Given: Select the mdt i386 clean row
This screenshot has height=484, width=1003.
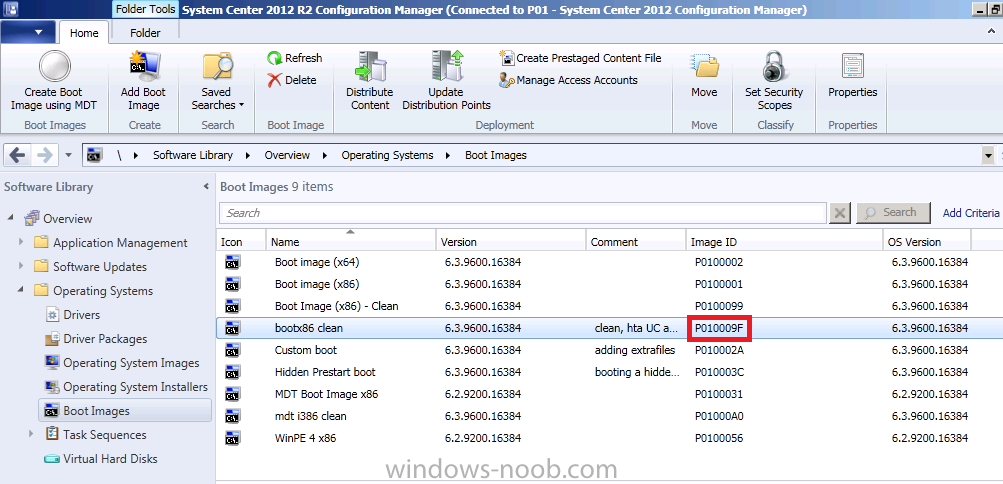Looking at the screenshot, I should coord(610,416).
